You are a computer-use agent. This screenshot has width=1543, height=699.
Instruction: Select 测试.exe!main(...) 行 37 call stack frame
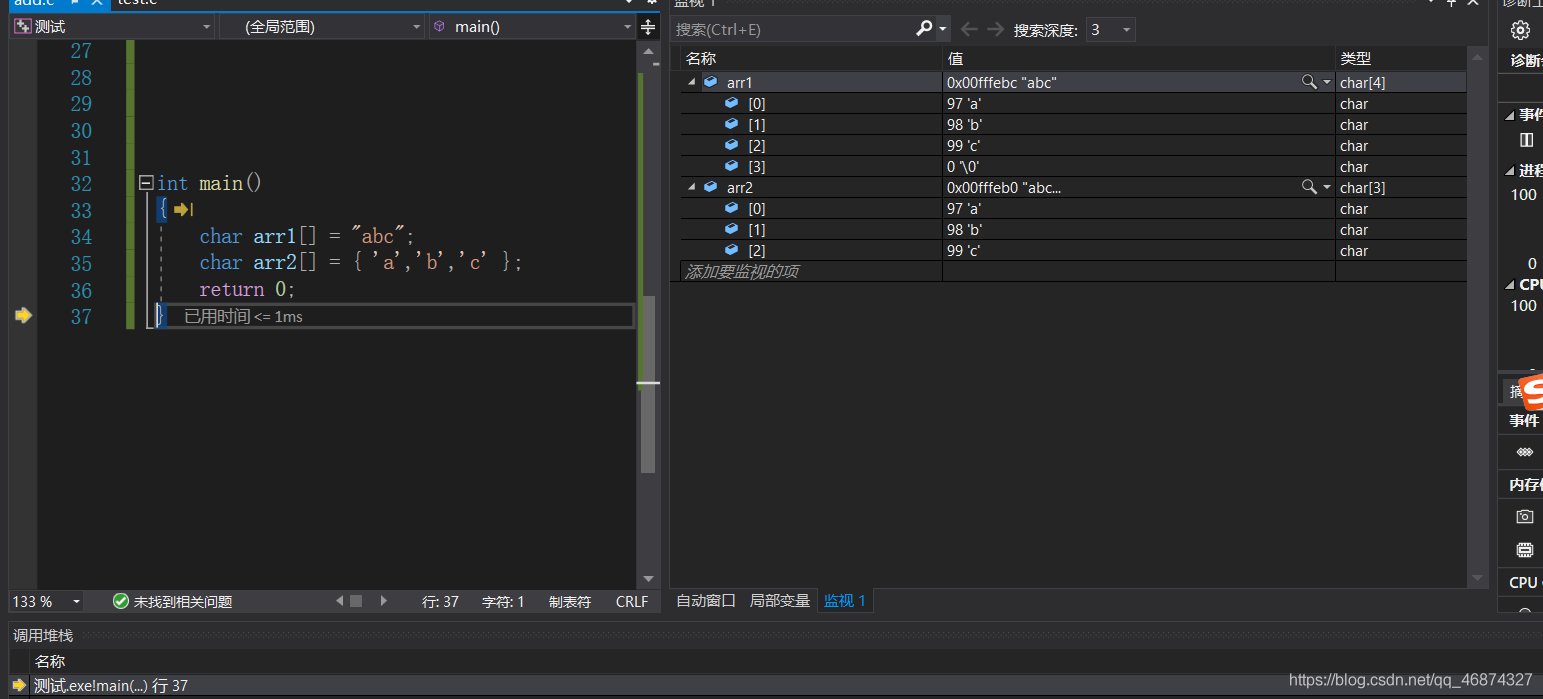pyautogui.click(x=110, y=685)
